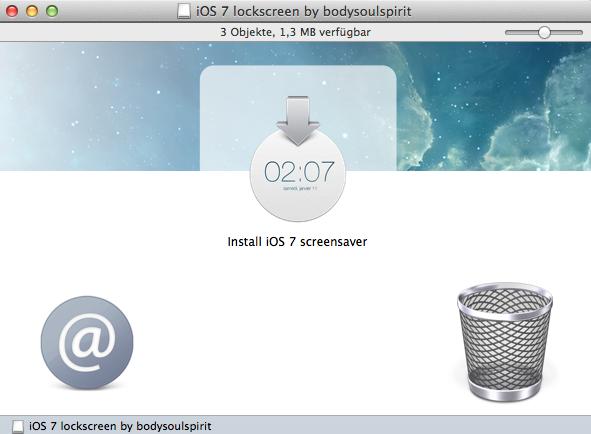Screen dimensions: 591x434
Task: Click the right end of icon size slider
Action: 580,33
